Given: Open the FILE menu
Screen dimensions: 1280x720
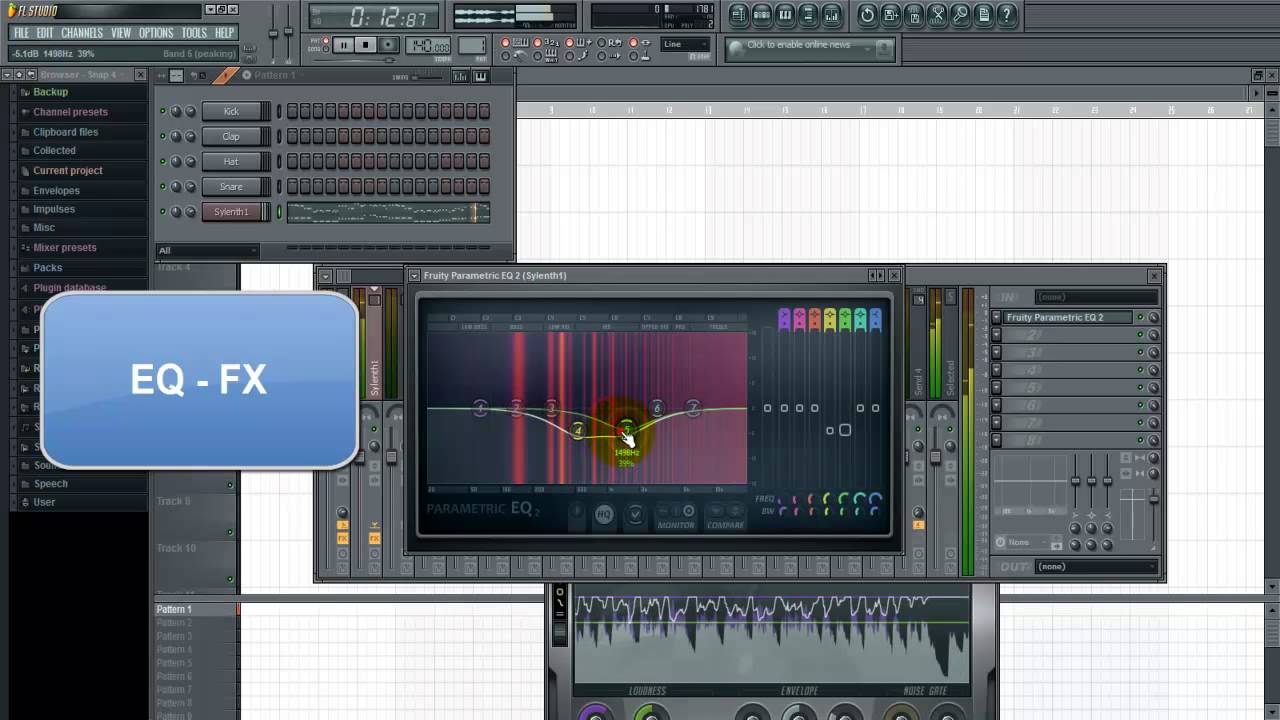Looking at the screenshot, I should coord(21,33).
